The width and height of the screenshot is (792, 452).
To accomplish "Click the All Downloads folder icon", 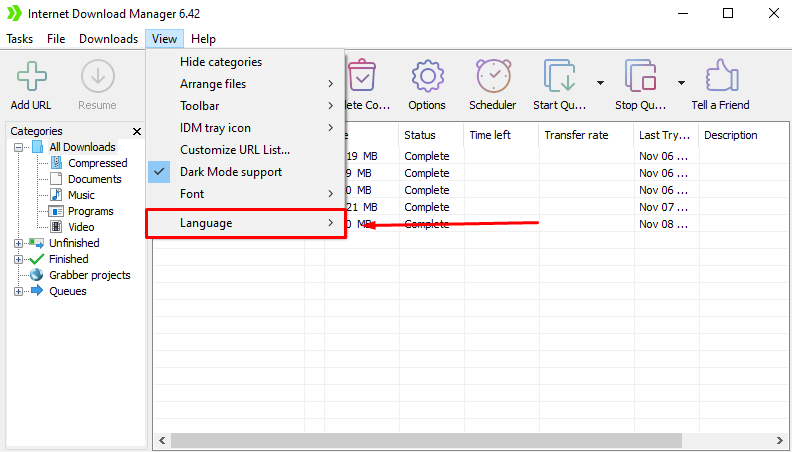I will coord(37,147).
